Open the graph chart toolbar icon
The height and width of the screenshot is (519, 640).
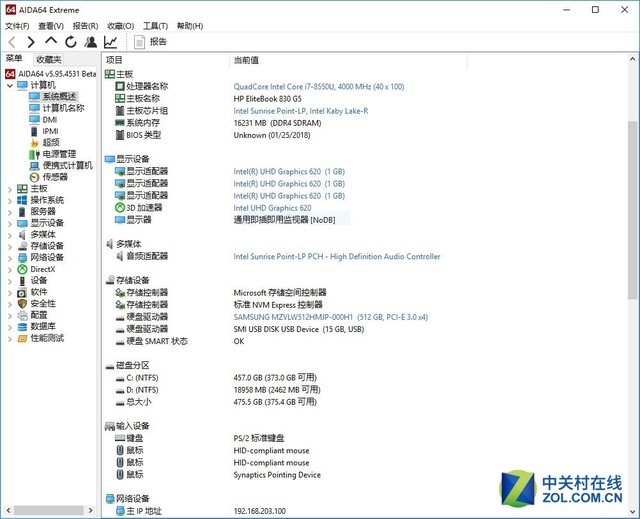110,42
